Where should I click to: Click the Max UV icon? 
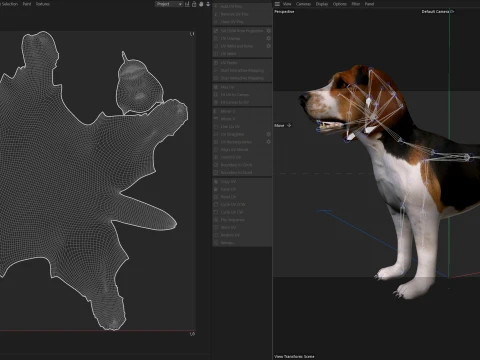point(216,87)
